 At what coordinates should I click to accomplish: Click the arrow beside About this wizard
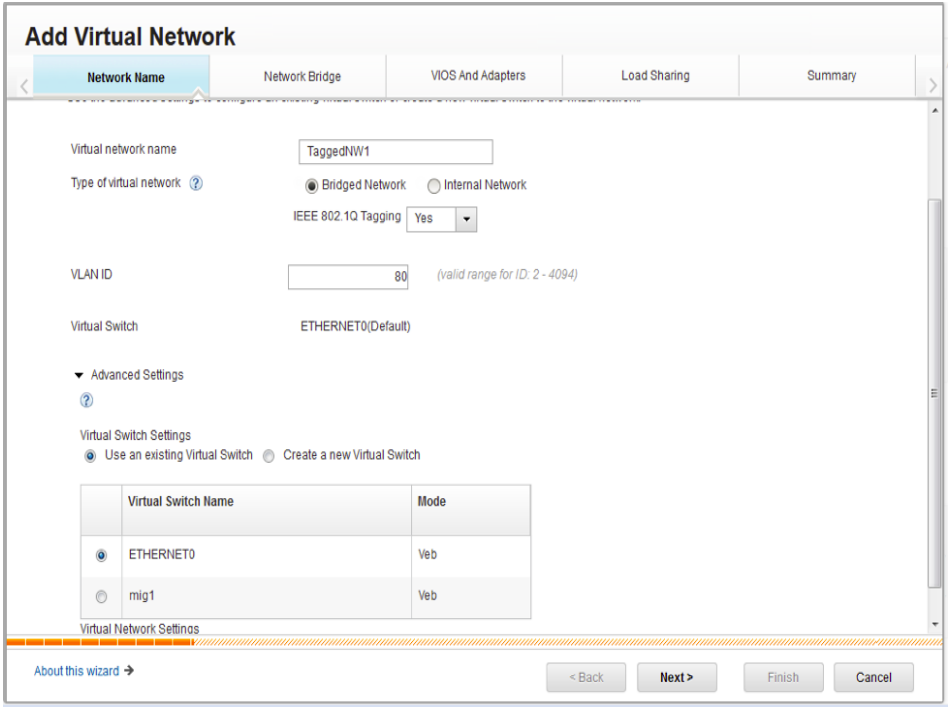[x=129, y=670]
